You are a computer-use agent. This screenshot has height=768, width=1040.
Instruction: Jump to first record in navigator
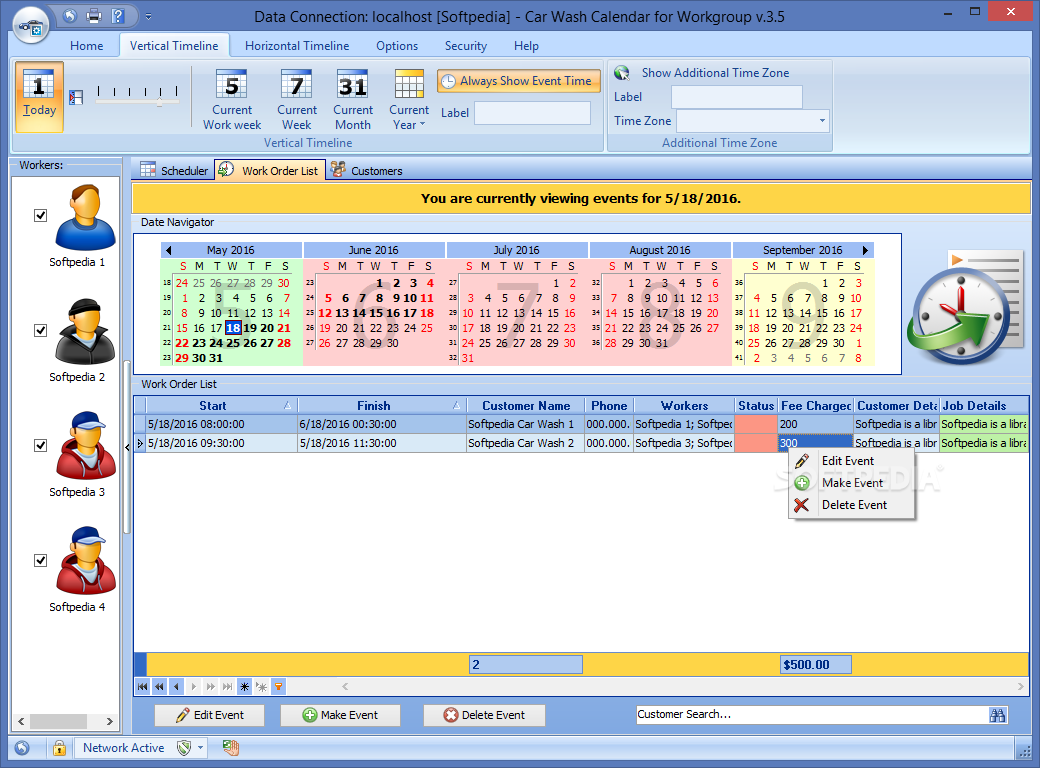(143, 687)
